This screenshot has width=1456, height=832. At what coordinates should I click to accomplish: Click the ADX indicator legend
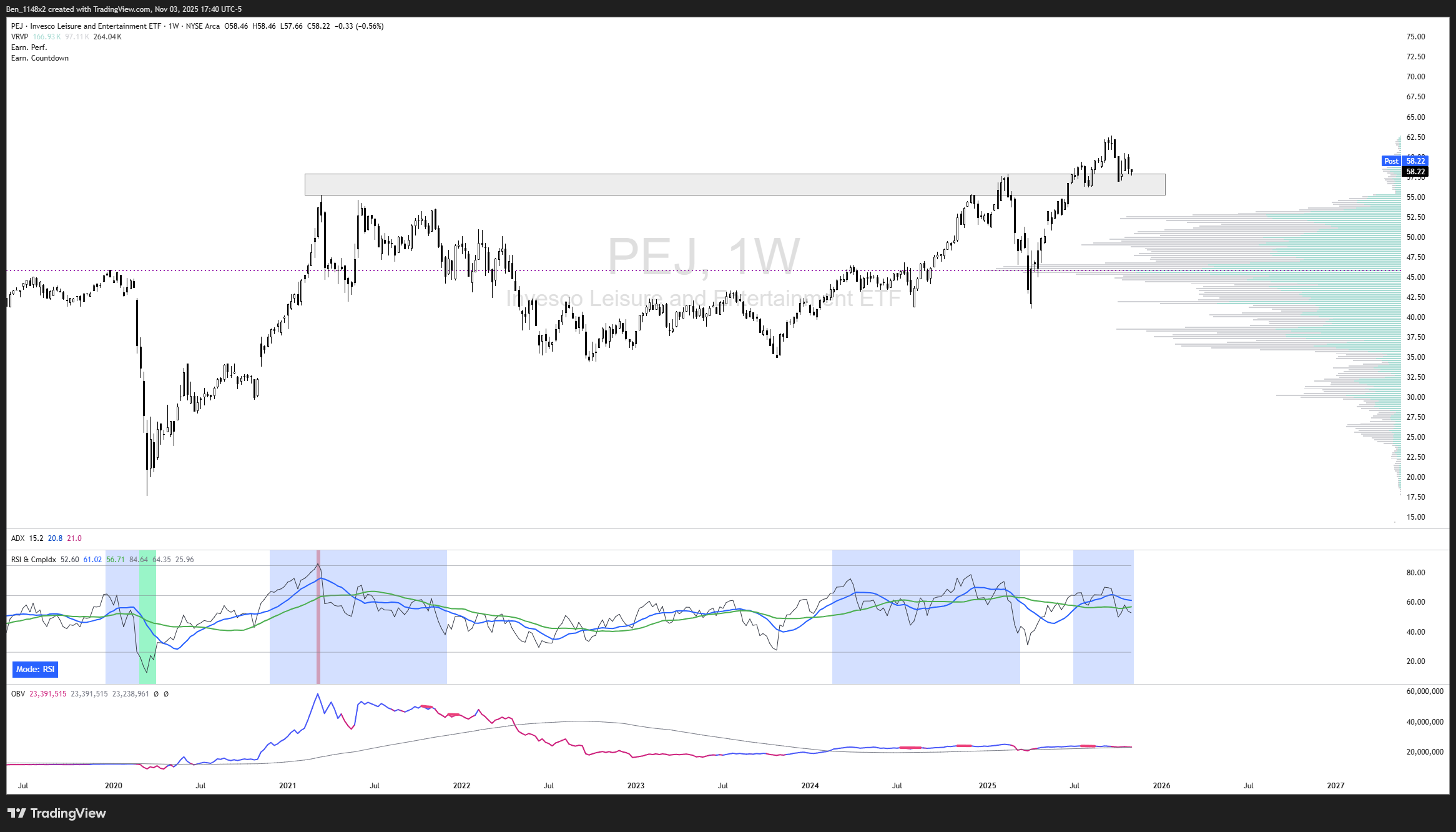pyautogui.click(x=17, y=538)
